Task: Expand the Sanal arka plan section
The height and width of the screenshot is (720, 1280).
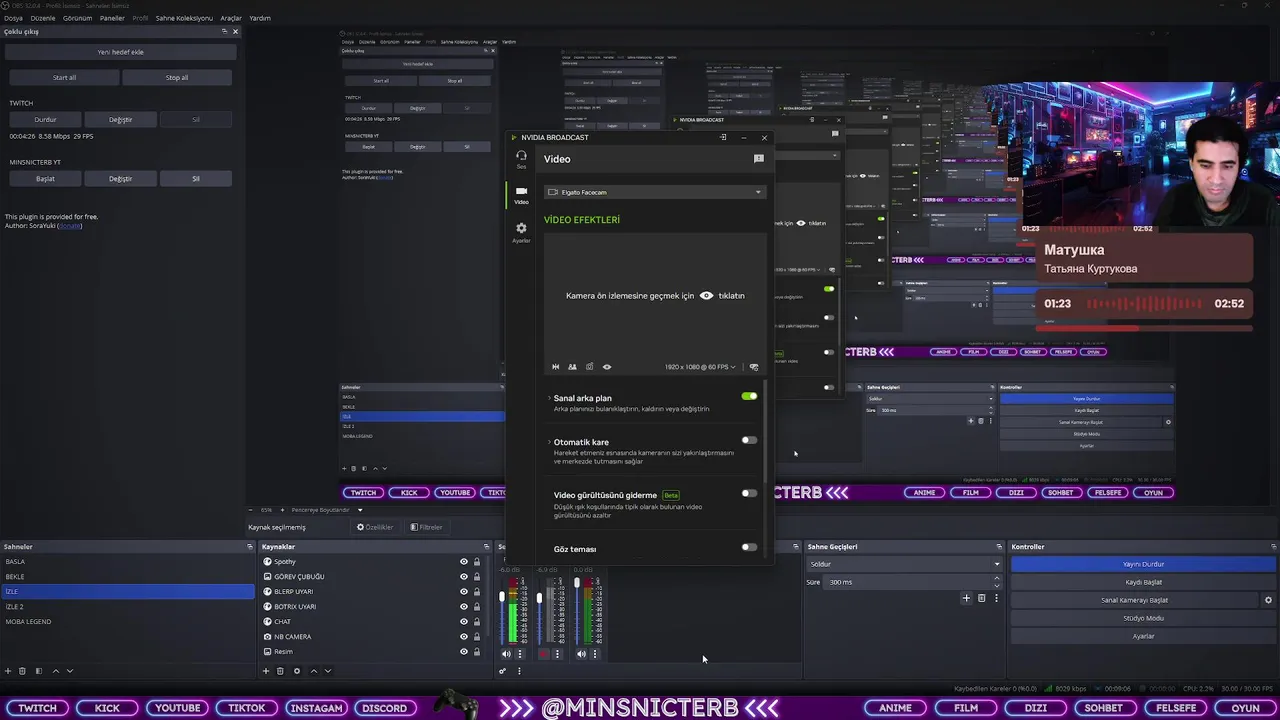Action: point(549,398)
